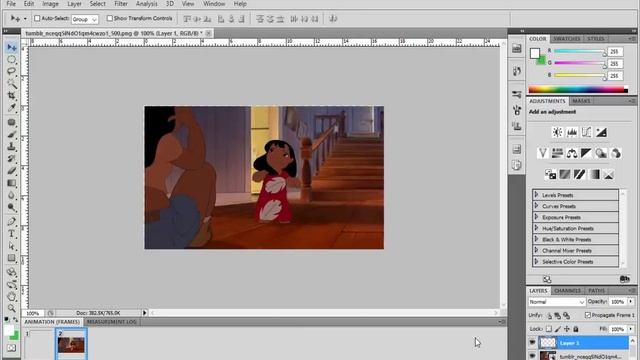Select the Spot Healing Brush tool
Screen dimensions: 640x360
coord(11,122)
